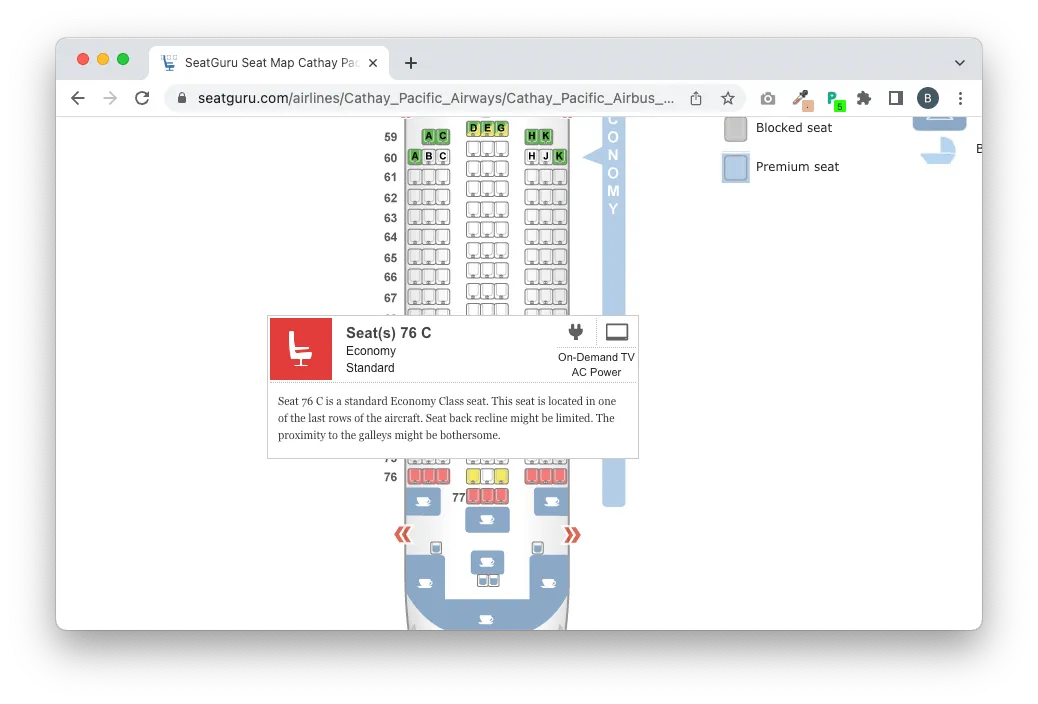Focus the seatguru.com address bar
The width and height of the screenshot is (1038, 704).
436,99
